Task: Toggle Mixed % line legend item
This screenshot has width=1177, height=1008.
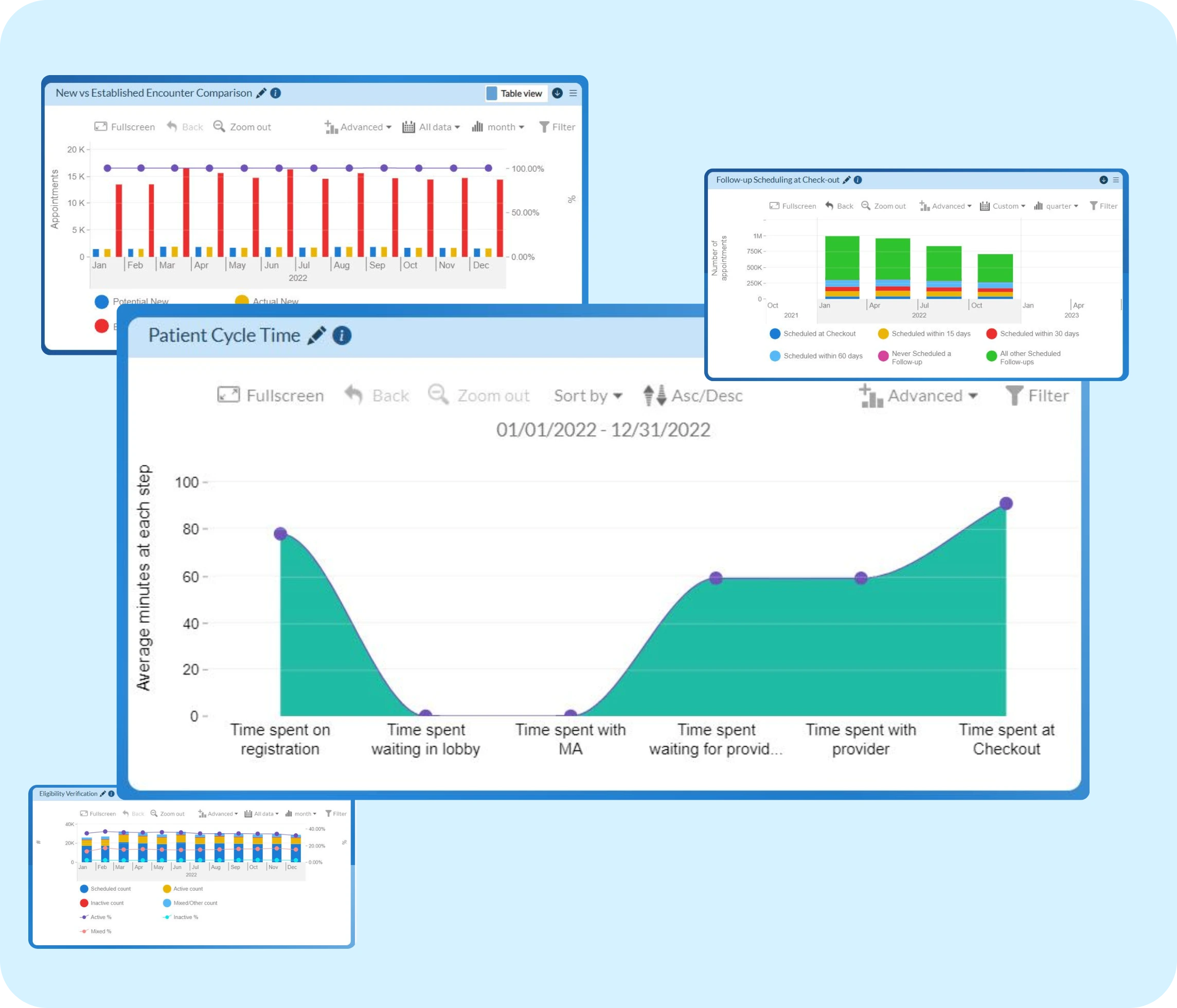Action: pos(96,931)
